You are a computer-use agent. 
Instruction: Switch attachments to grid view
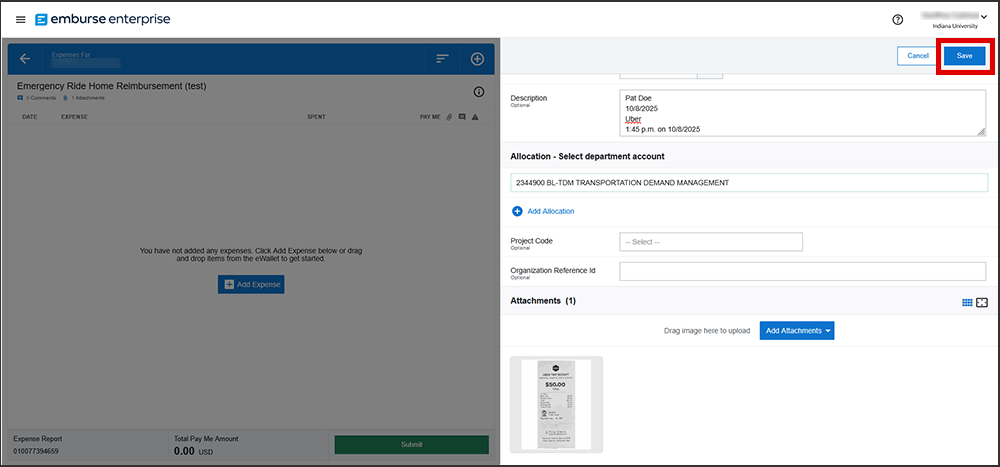click(x=967, y=302)
